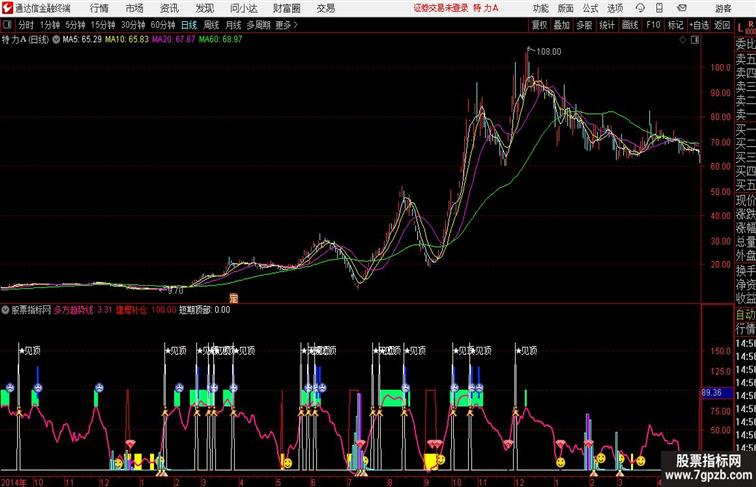Image resolution: width=756 pixels, height=487 pixels.
Task: Click the 标记 mark button
Action: [675, 25]
